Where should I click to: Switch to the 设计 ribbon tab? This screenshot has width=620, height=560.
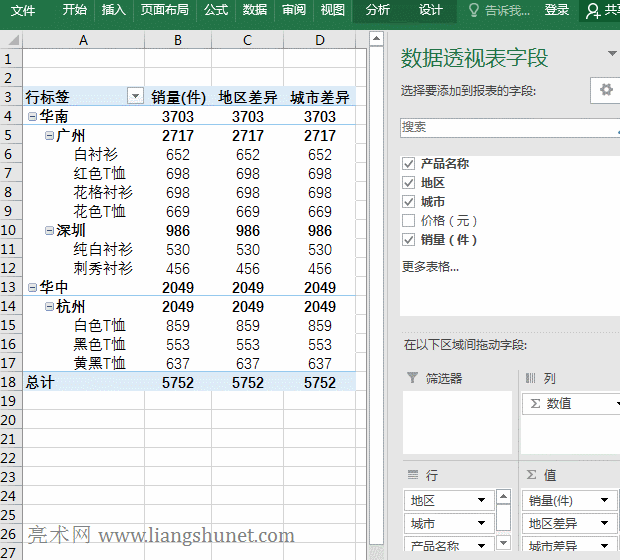430,10
